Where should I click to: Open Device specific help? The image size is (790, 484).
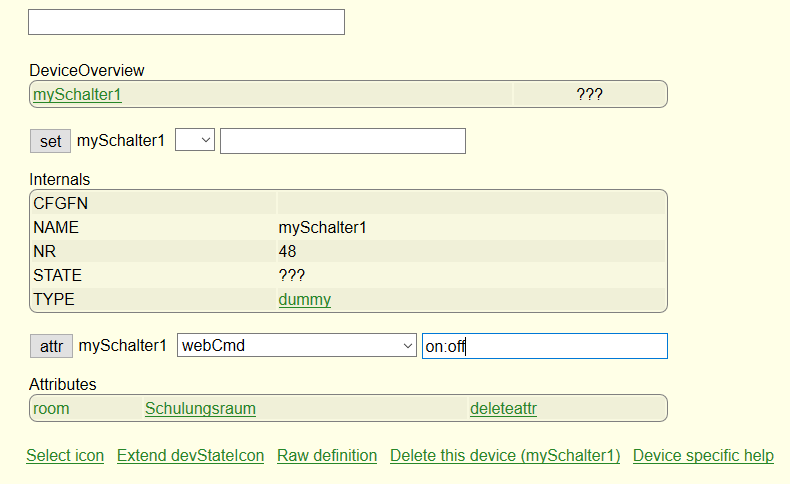[x=703, y=455]
